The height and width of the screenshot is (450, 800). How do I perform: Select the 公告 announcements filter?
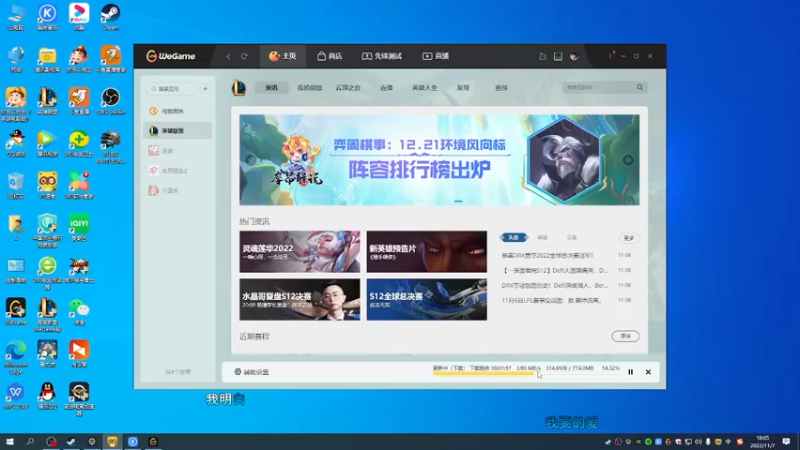571,237
